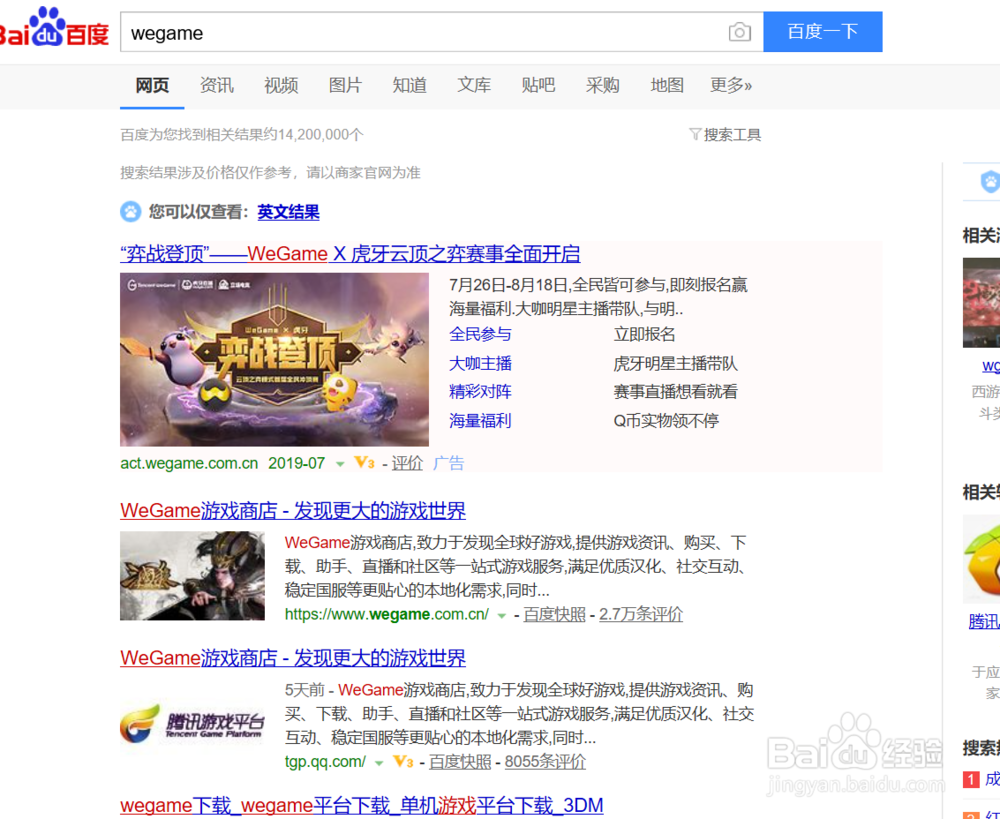The width and height of the screenshot is (1000, 819).
Task: Click the V3 badge next to tgp.qq.com
Action: tap(403, 761)
